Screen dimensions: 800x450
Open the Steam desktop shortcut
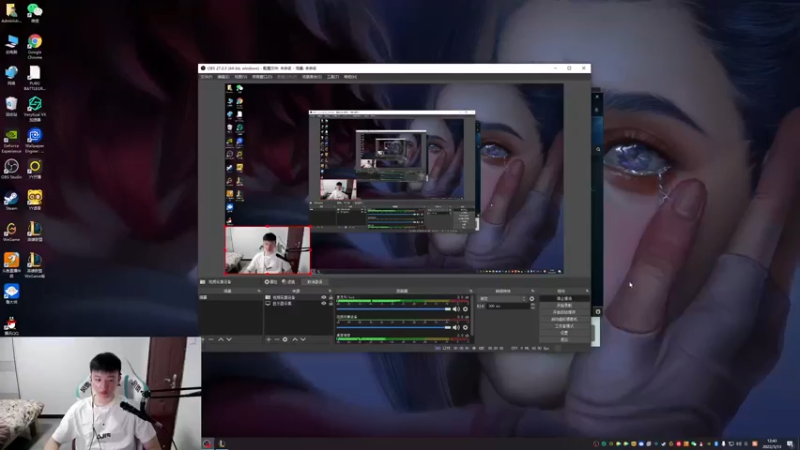[x=11, y=201]
